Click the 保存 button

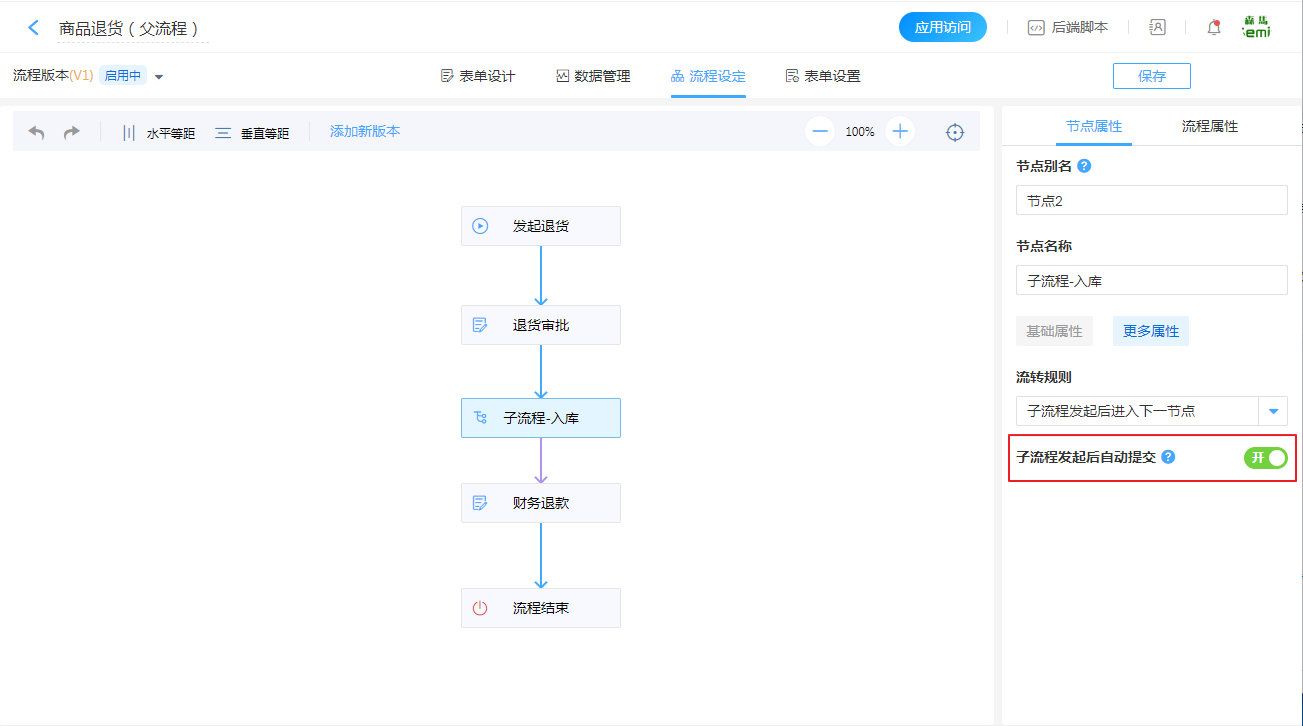coord(1151,76)
